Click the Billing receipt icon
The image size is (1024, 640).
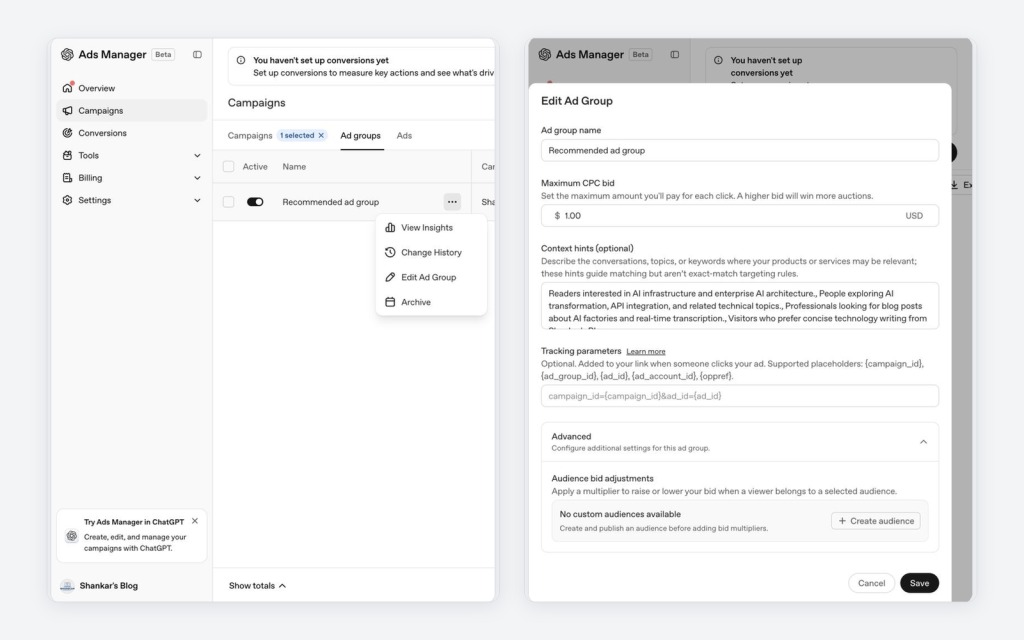(x=67, y=178)
